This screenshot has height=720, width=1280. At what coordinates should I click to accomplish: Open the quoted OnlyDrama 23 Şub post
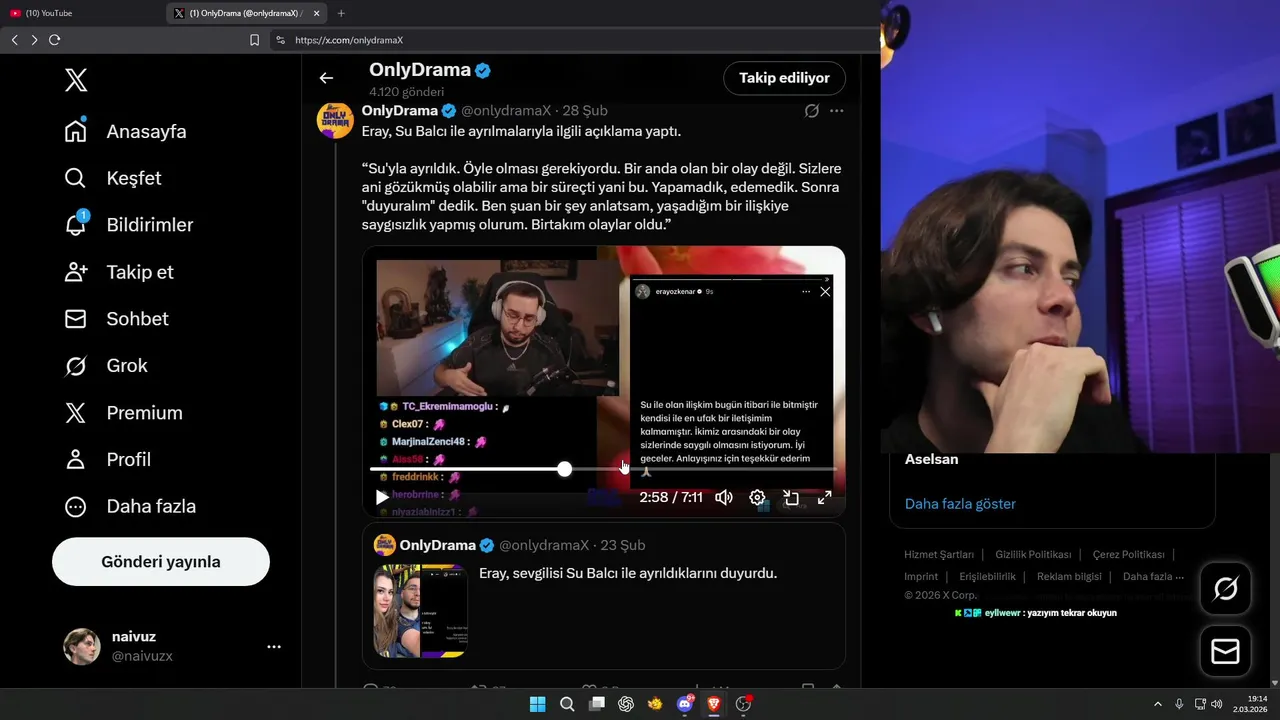pyautogui.click(x=604, y=596)
